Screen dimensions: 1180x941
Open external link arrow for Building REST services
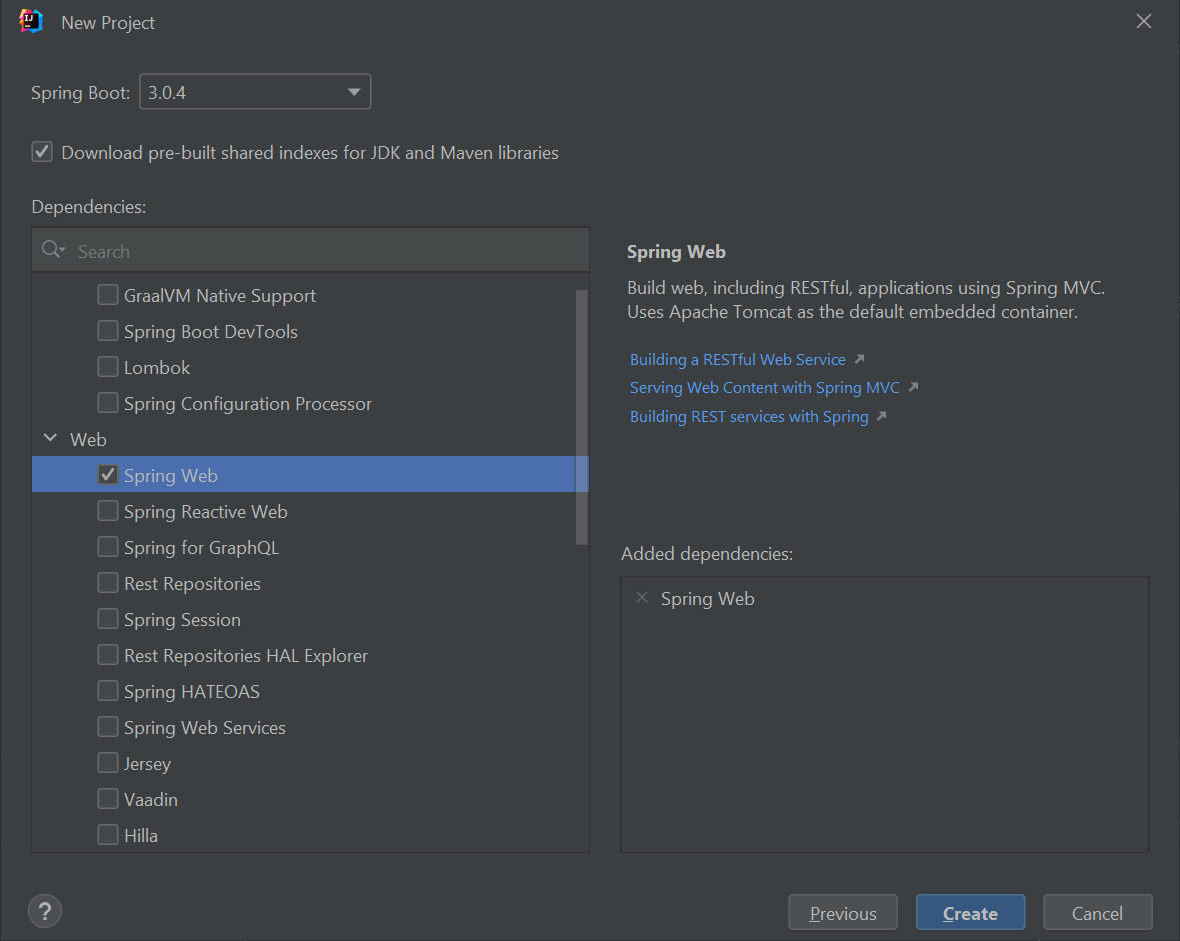881,416
